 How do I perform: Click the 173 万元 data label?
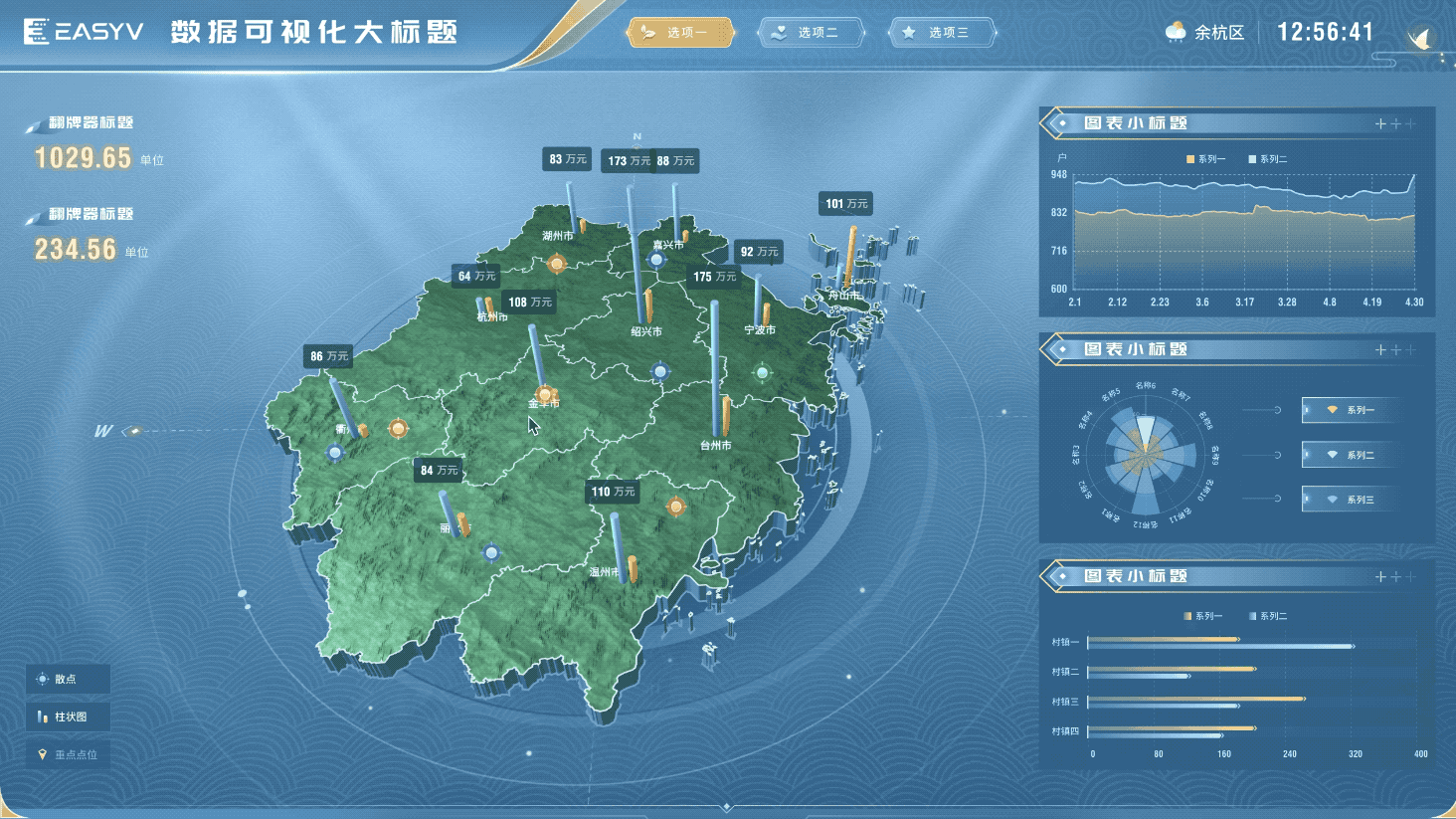(x=629, y=160)
